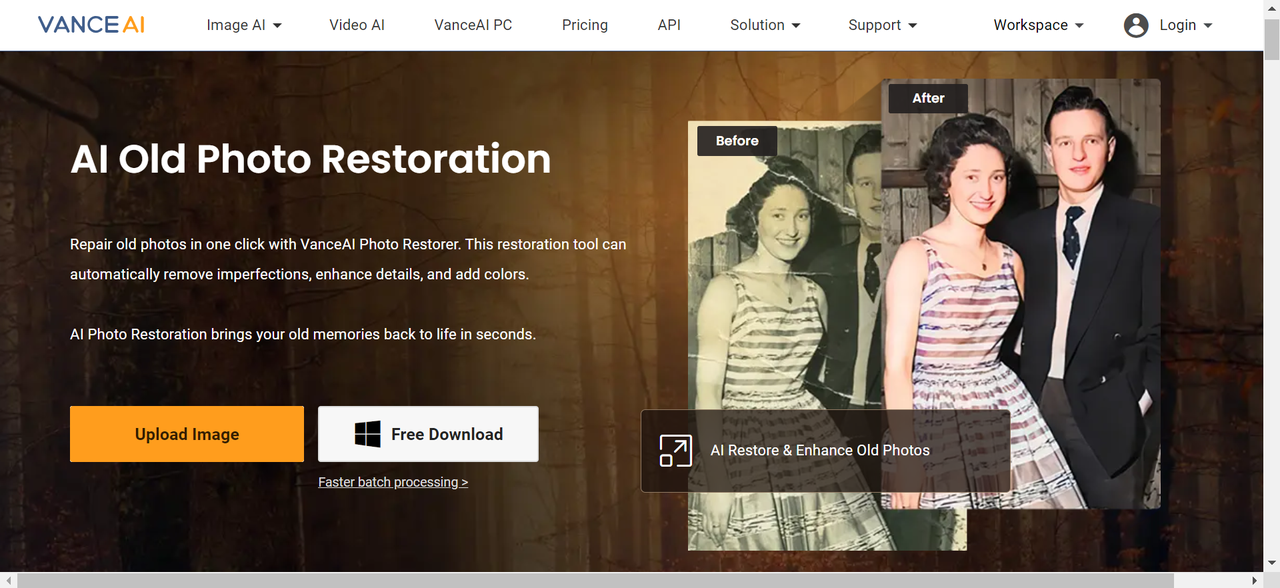Expand the Login dropdown arrow
1280x588 pixels.
click(x=1208, y=26)
